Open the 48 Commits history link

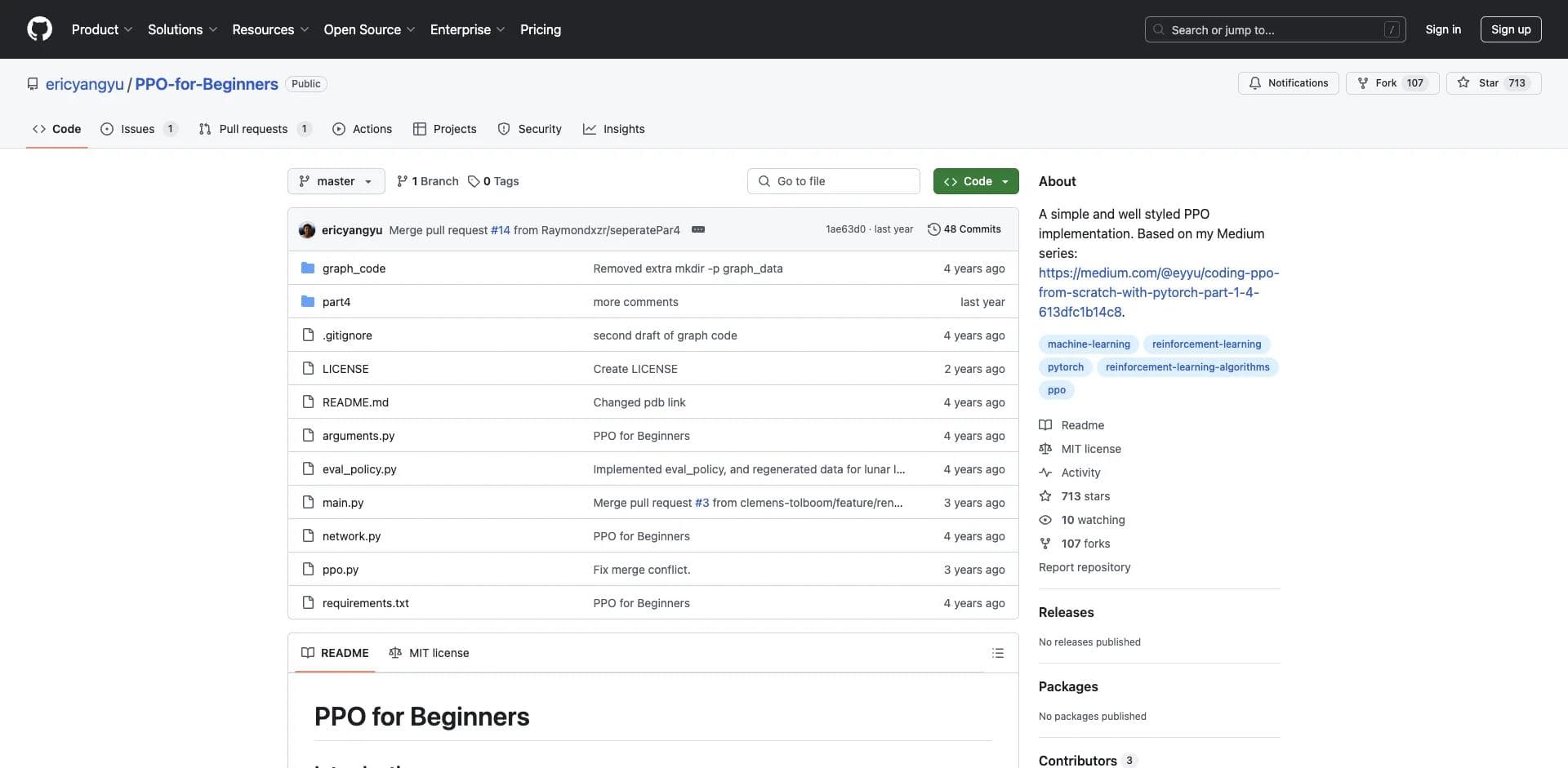coord(964,229)
